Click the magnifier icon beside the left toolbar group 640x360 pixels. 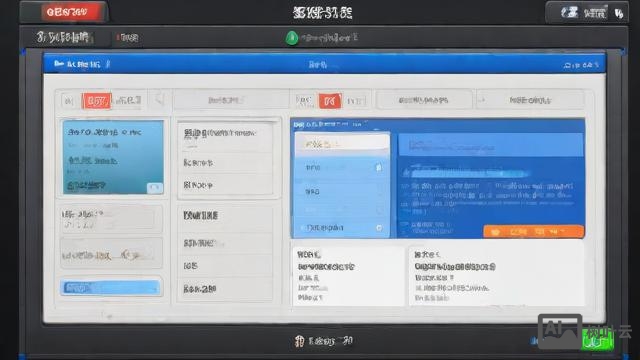pos(159,99)
